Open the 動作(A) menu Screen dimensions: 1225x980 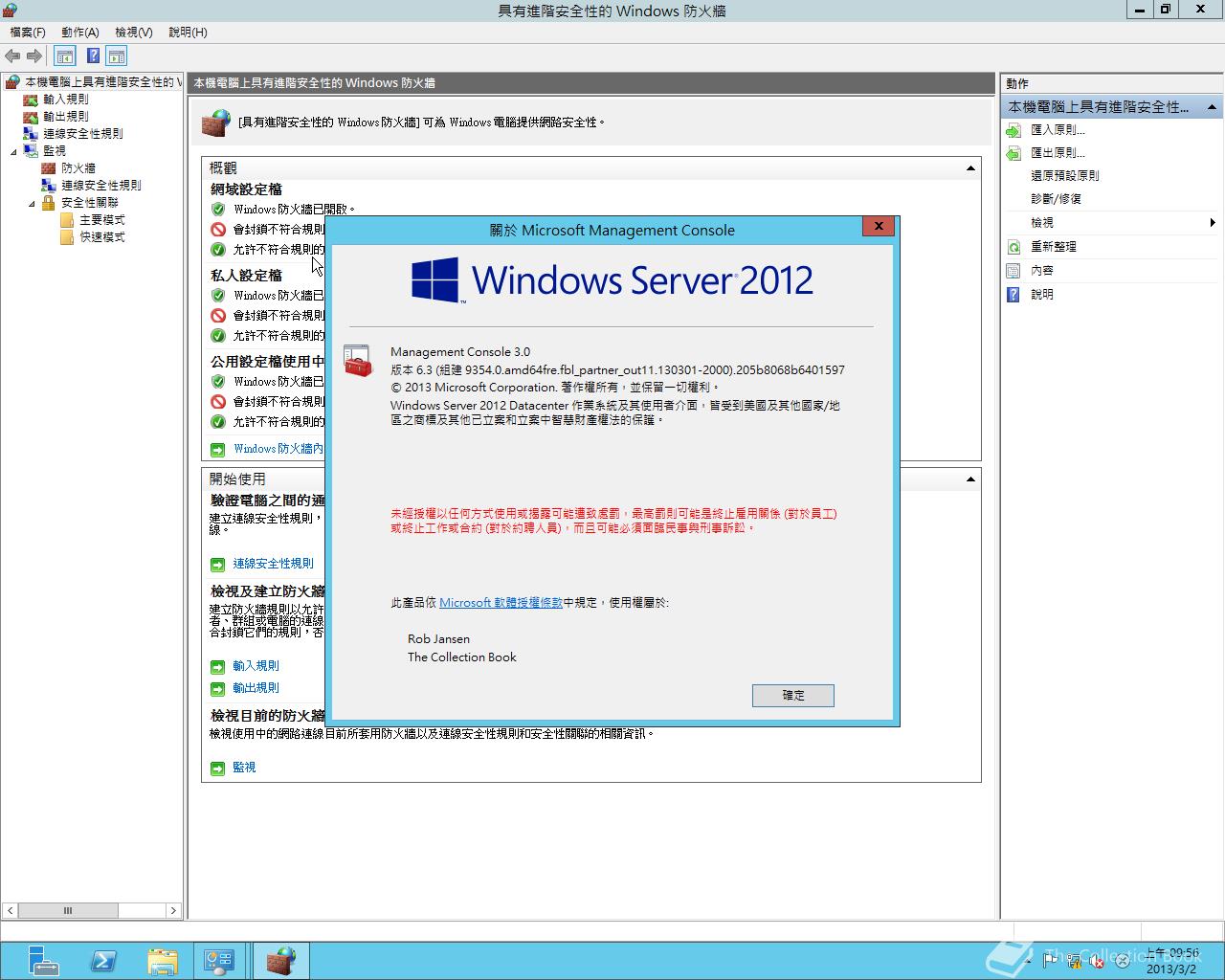pos(80,33)
